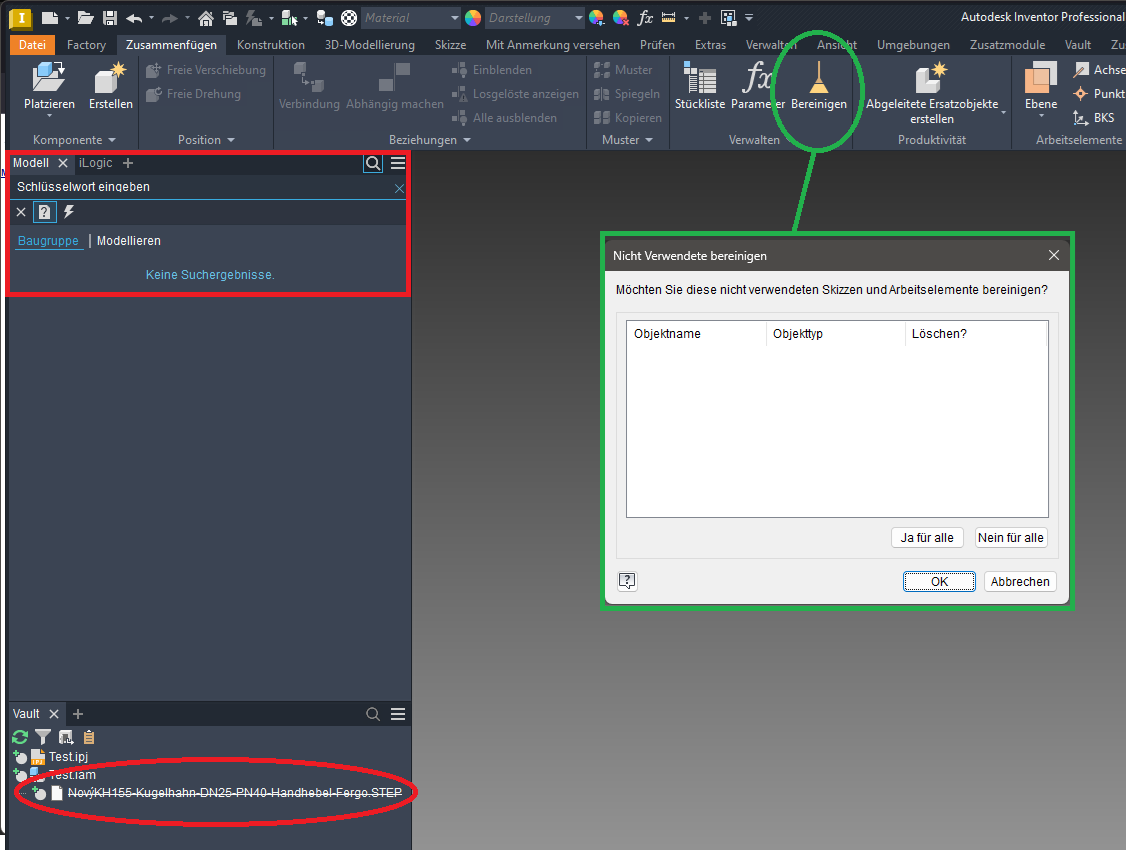Select the KH155 Kugelhahn STEP file
The height and width of the screenshot is (850, 1126).
(x=235, y=793)
